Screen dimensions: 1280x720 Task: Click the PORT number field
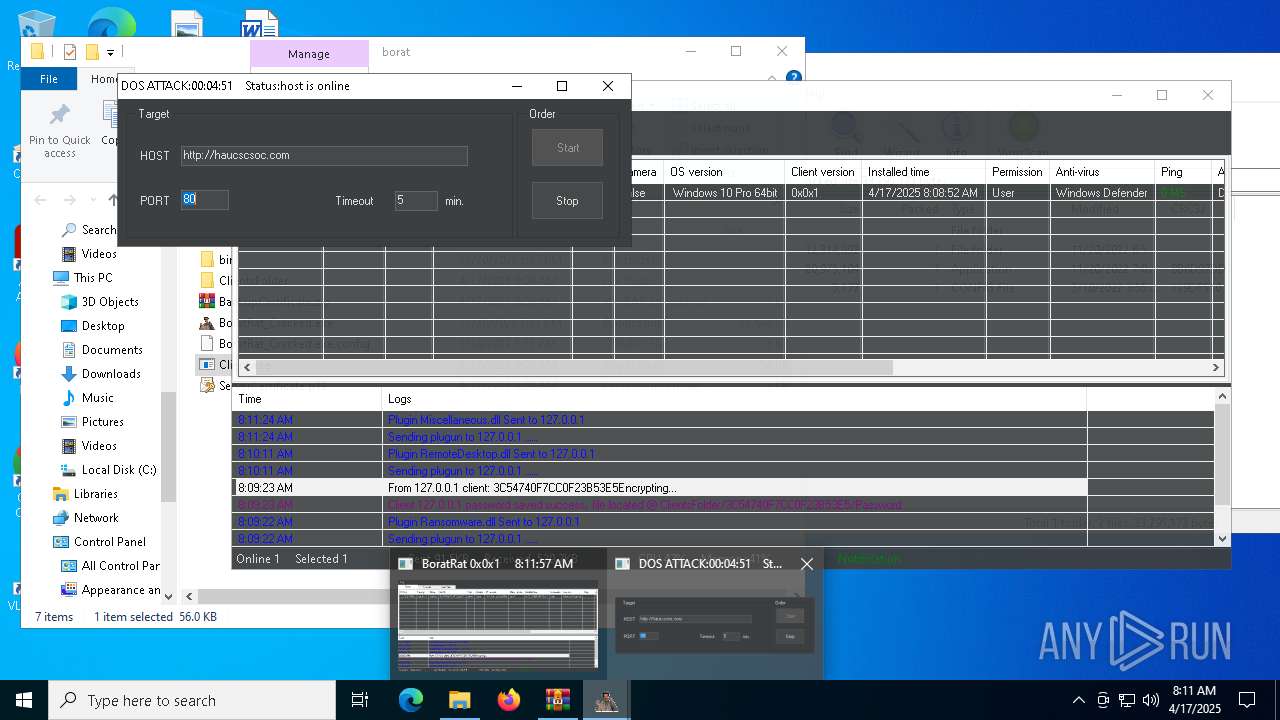pos(205,200)
